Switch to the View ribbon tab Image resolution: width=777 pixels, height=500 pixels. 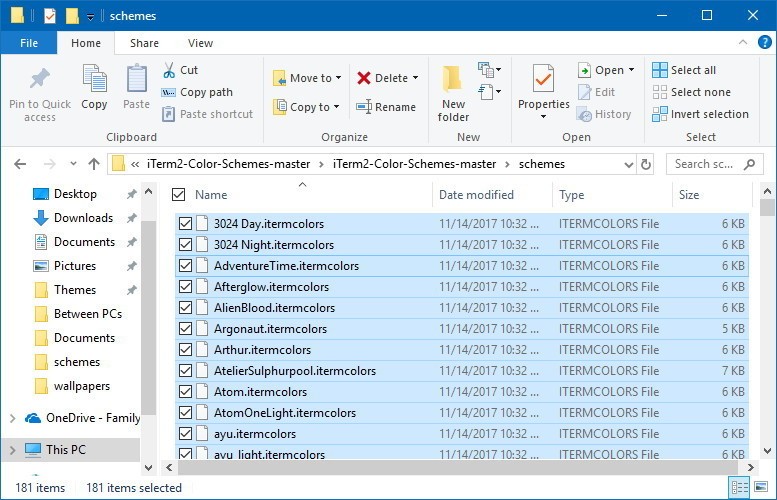pyautogui.click(x=200, y=43)
